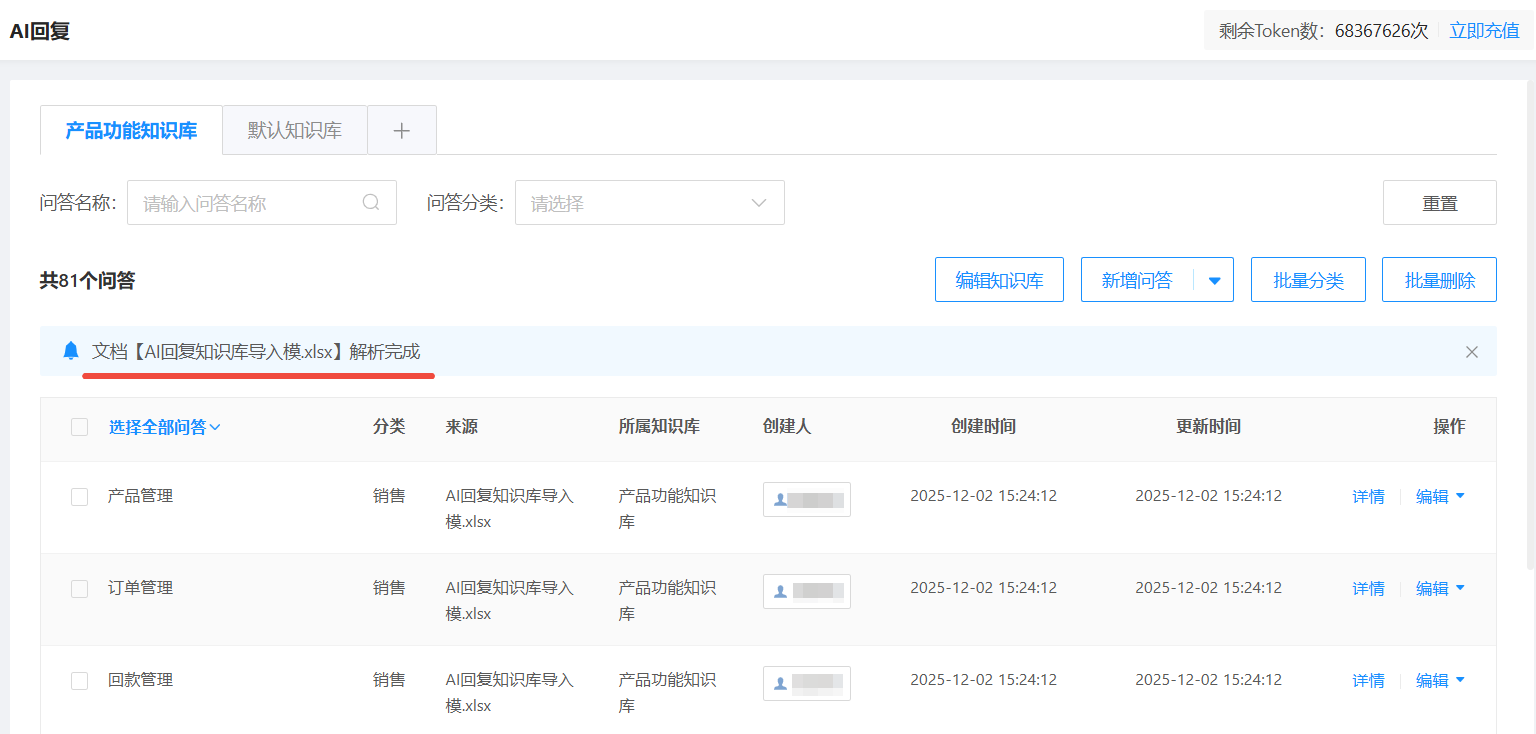Click the bell notification icon
The image size is (1536, 734).
pos(71,351)
